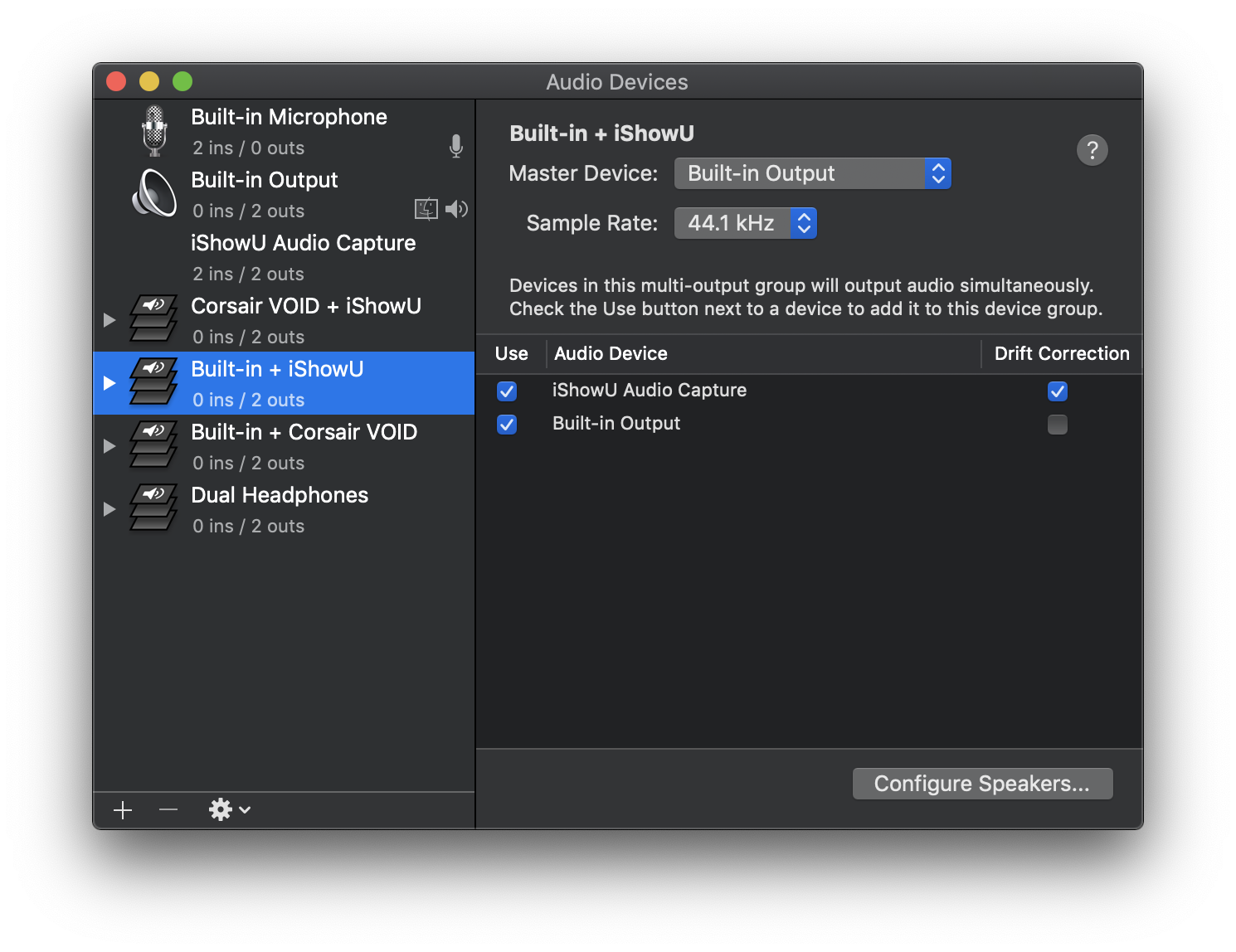Click the Built-in + iShowU stacked device icon
The image size is (1236, 952).
click(x=154, y=382)
